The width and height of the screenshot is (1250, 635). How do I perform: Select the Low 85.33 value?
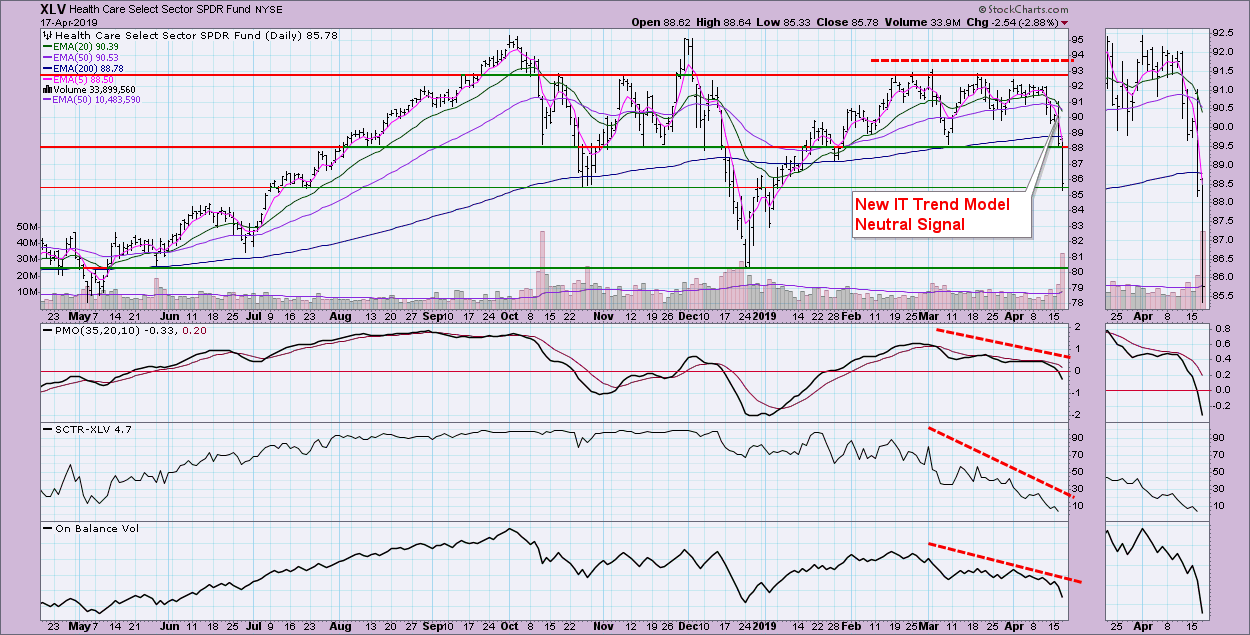786,22
